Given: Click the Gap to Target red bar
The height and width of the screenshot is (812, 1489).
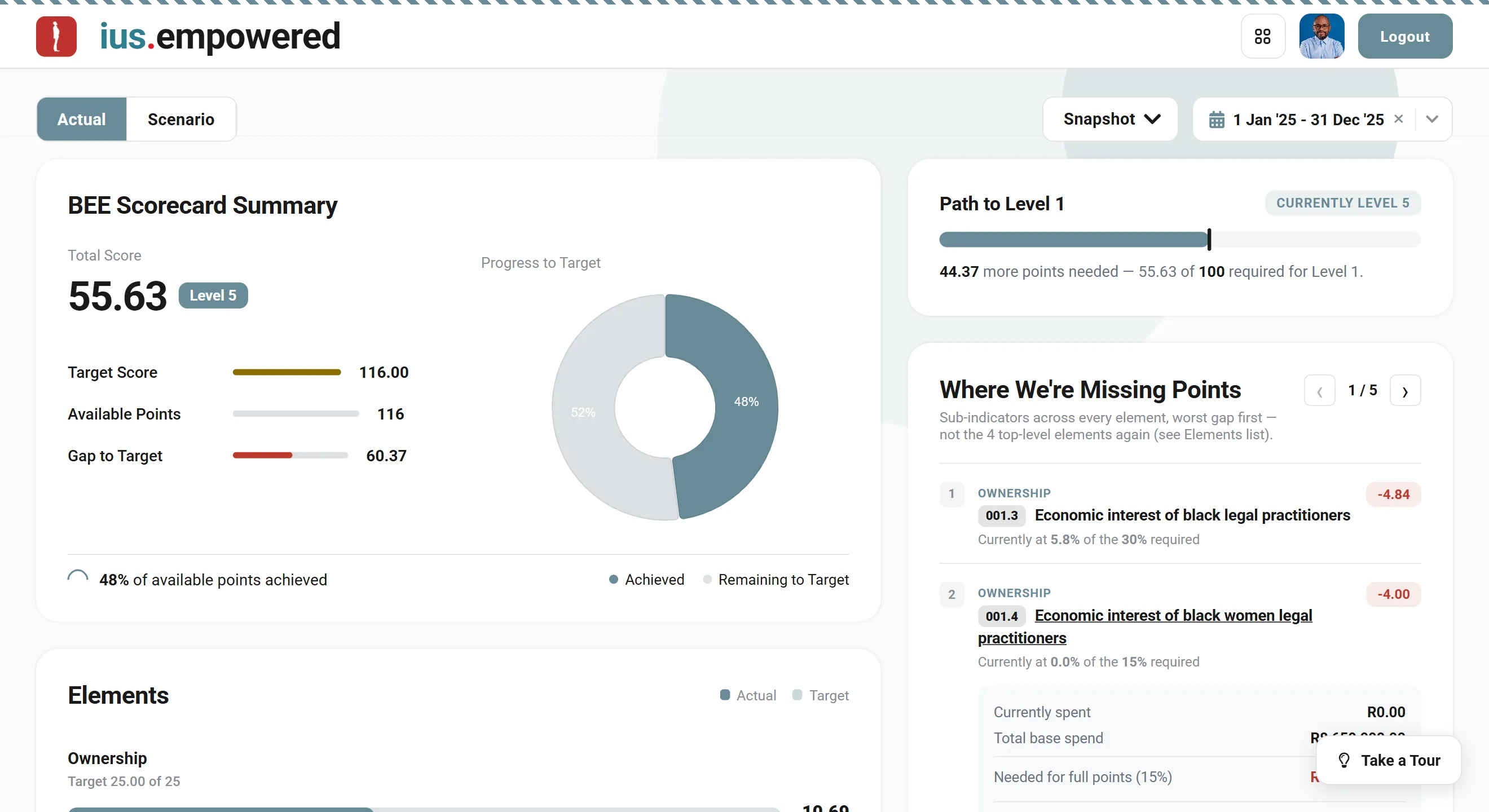Looking at the screenshot, I should click(262, 456).
